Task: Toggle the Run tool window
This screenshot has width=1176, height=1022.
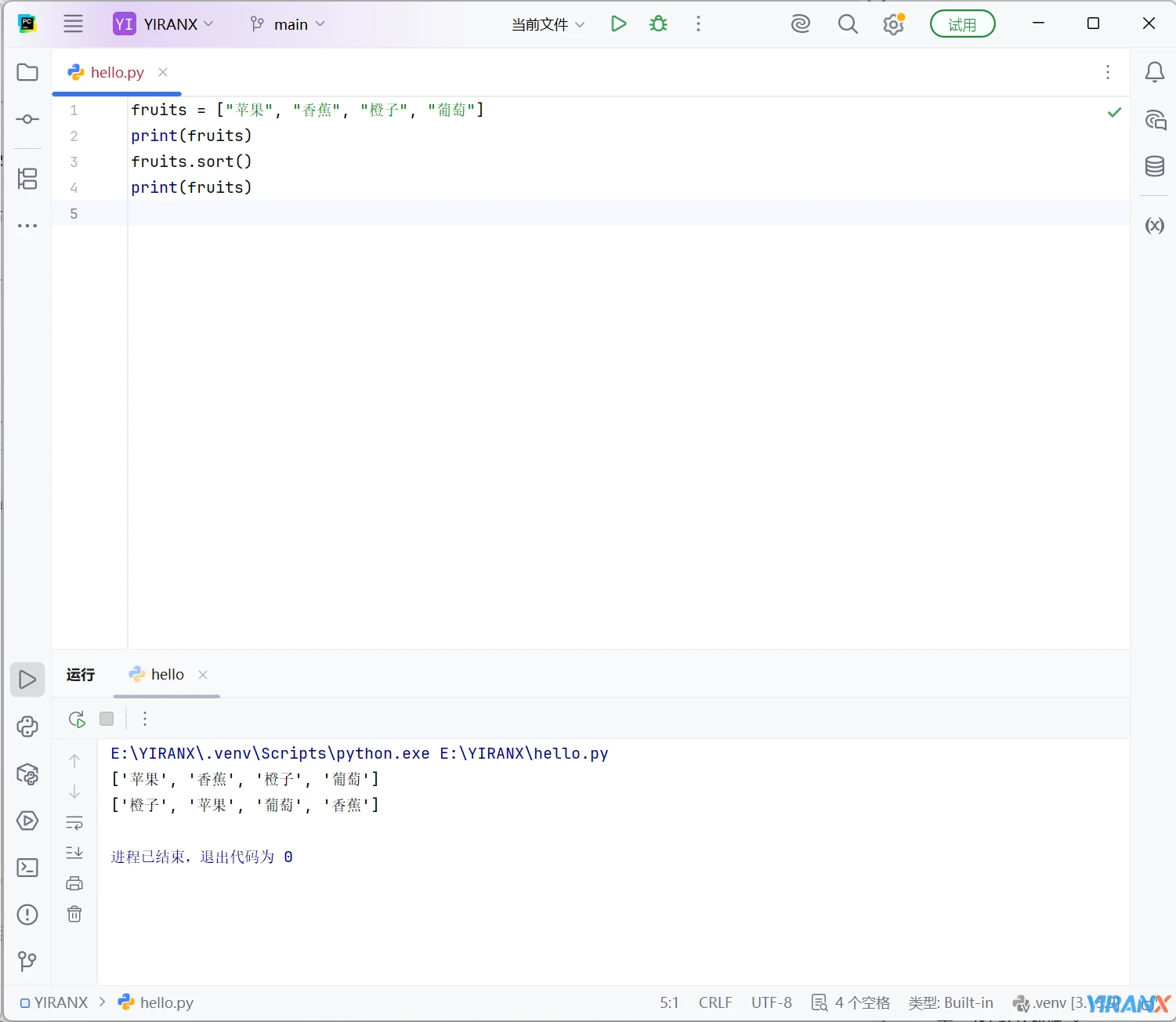Action: click(27, 680)
